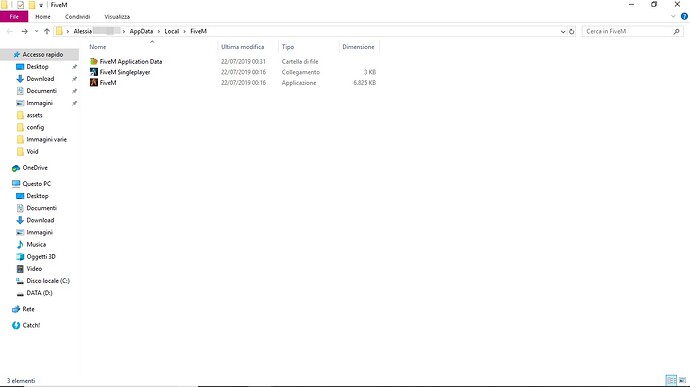Open Documenti under Accesso rapido

41,91
